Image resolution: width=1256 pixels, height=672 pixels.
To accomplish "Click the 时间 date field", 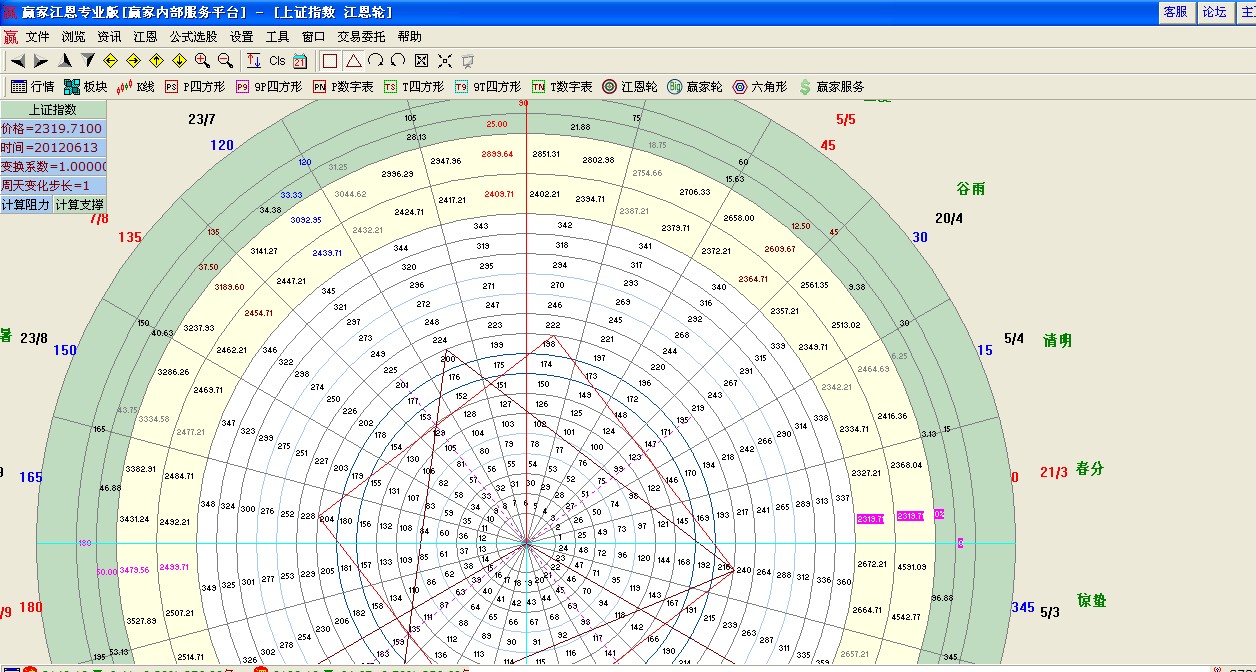I will (52, 148).
